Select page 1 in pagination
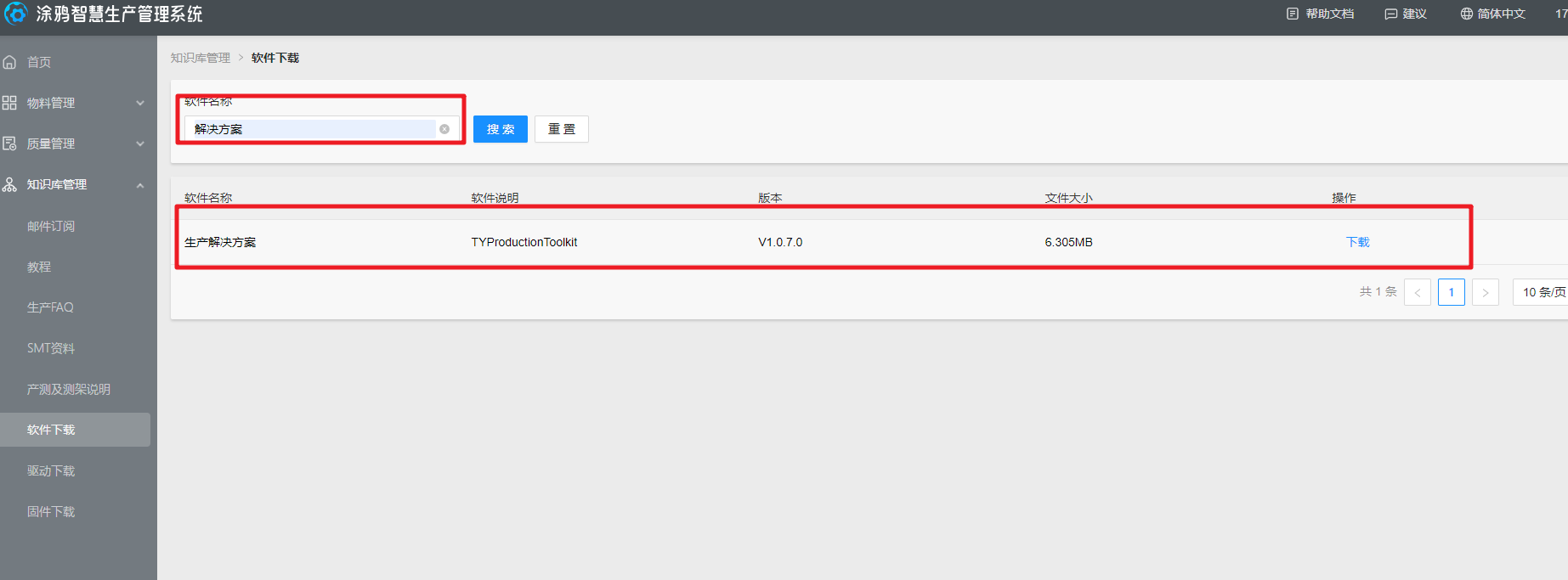1568x580 pixels. 1452,292
